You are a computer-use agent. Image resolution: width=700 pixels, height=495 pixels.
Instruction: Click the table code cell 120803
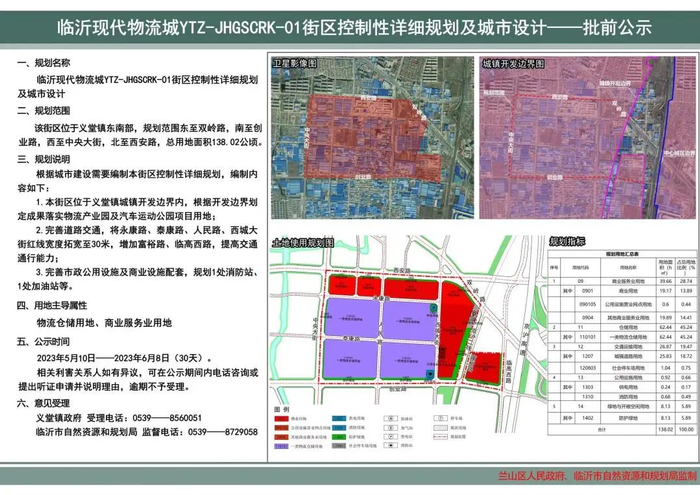click(588, 368)
